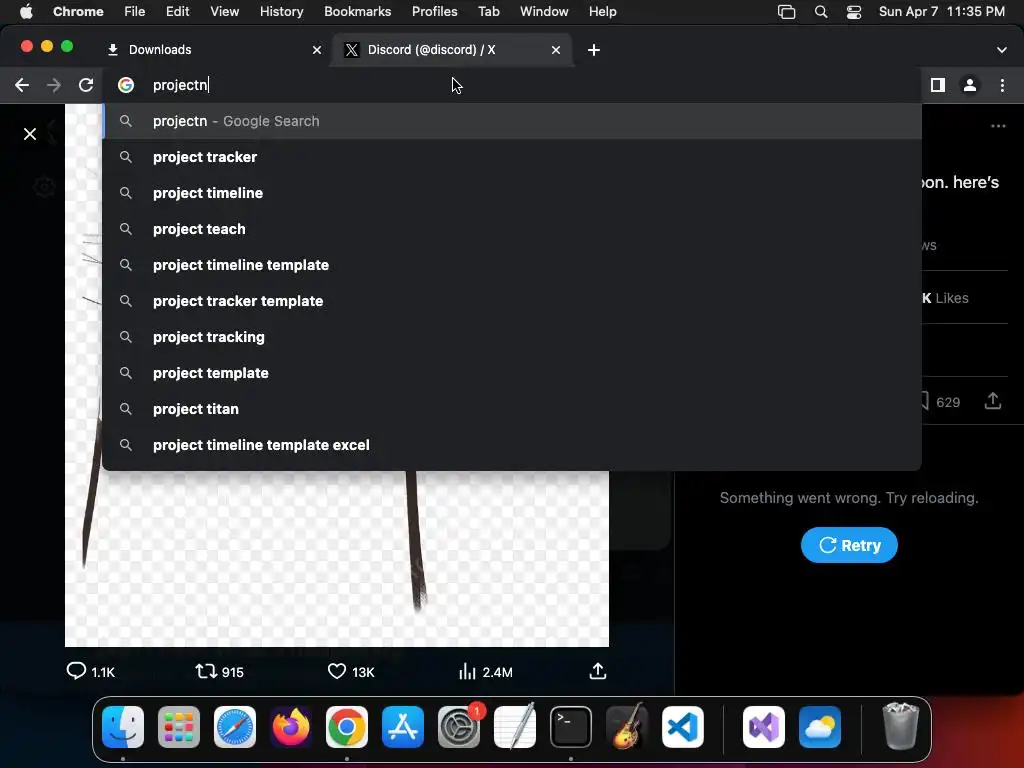Click share icon beside 629 bookmarks
The width and height of the screenshot is (1024, 768).
993,401
